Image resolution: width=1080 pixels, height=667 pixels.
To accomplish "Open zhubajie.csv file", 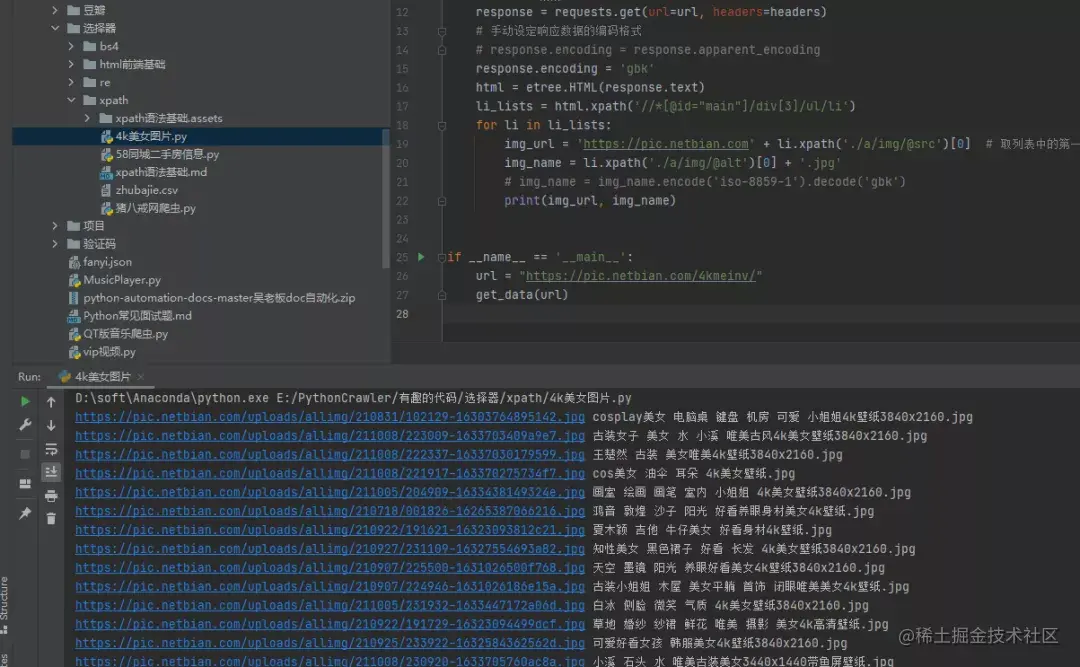I will [146, 190].
